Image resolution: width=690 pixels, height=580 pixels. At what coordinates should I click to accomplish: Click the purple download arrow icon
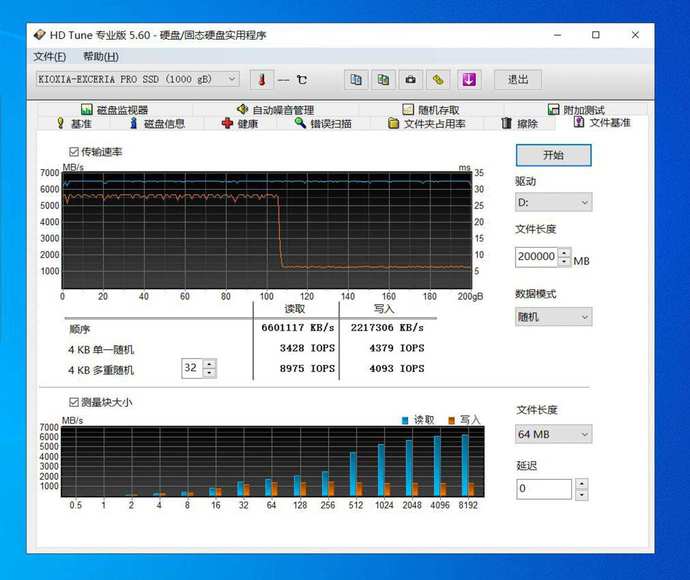pos(469,79)
